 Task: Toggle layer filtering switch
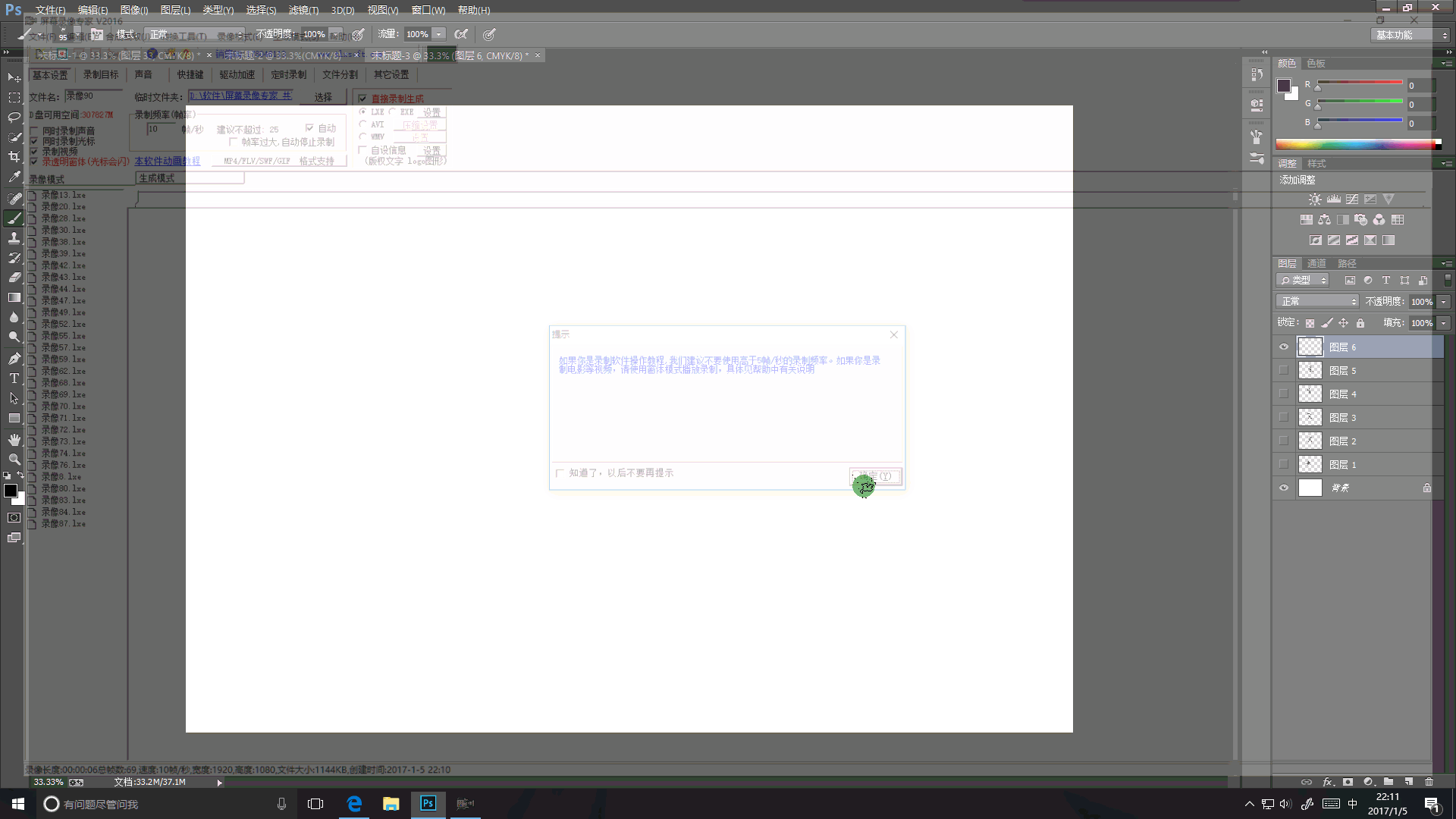(x=1447, y=280)
